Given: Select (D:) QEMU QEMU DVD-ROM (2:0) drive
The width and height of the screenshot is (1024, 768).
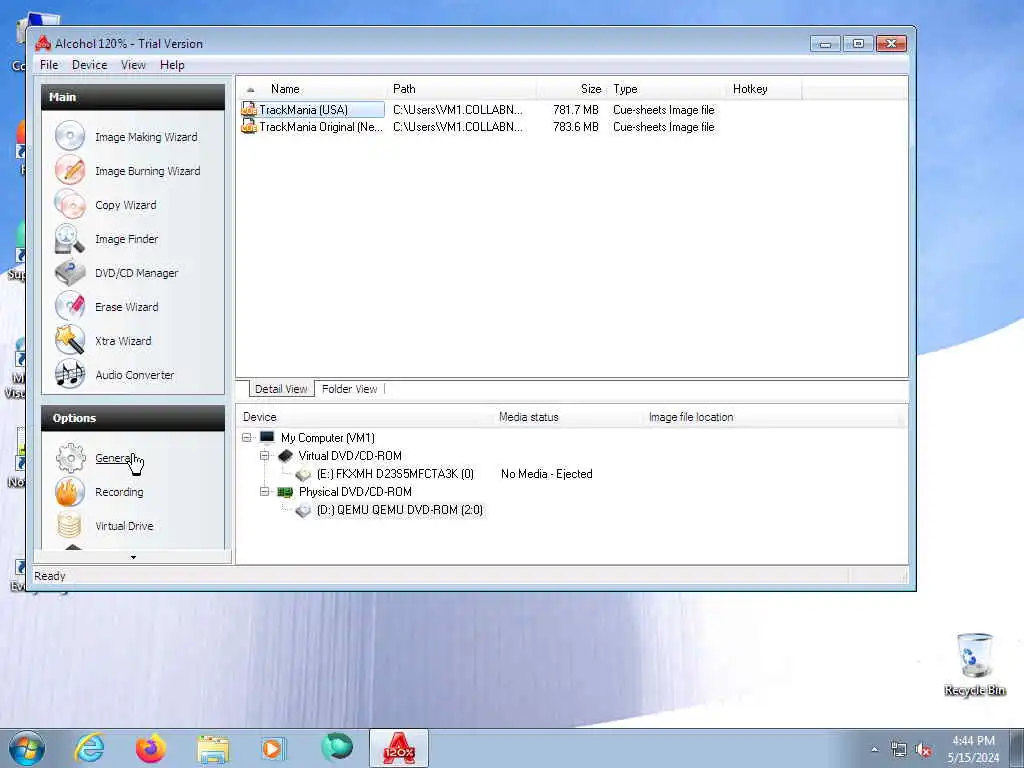Looking at the screenshot, I should coord(400,510).
